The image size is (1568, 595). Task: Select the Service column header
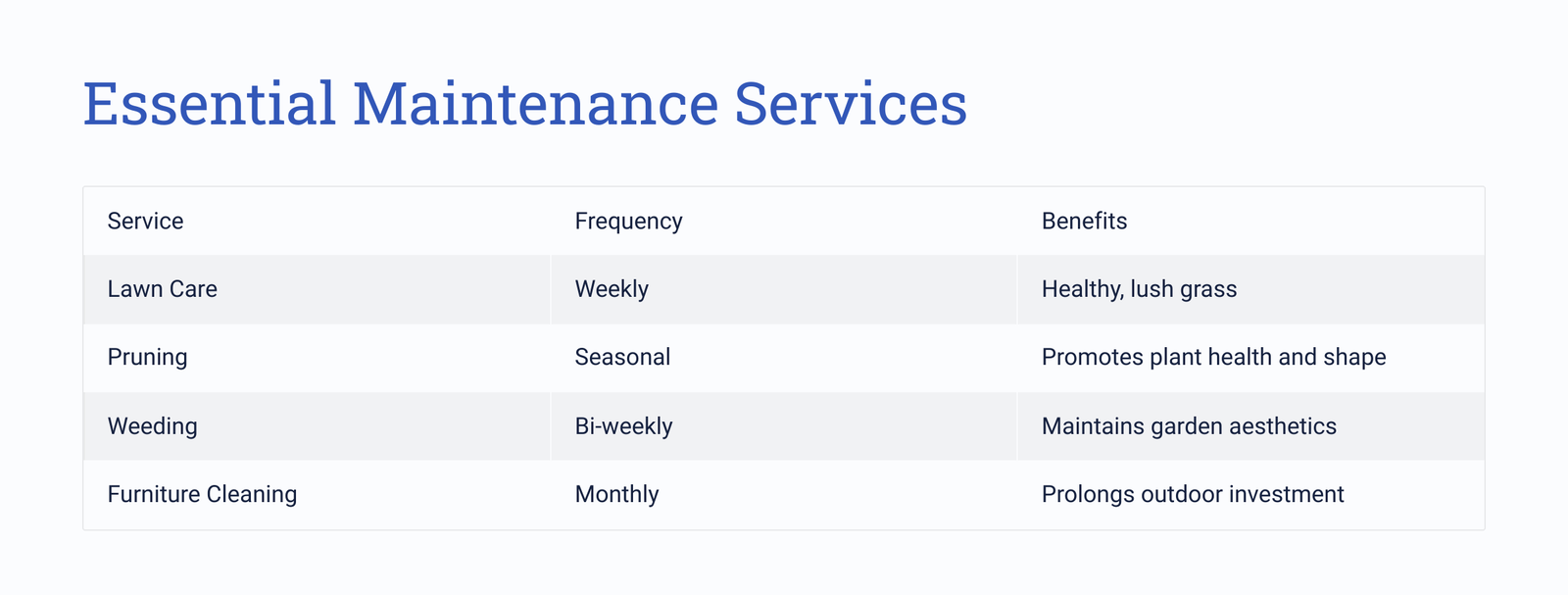[317, 222]
